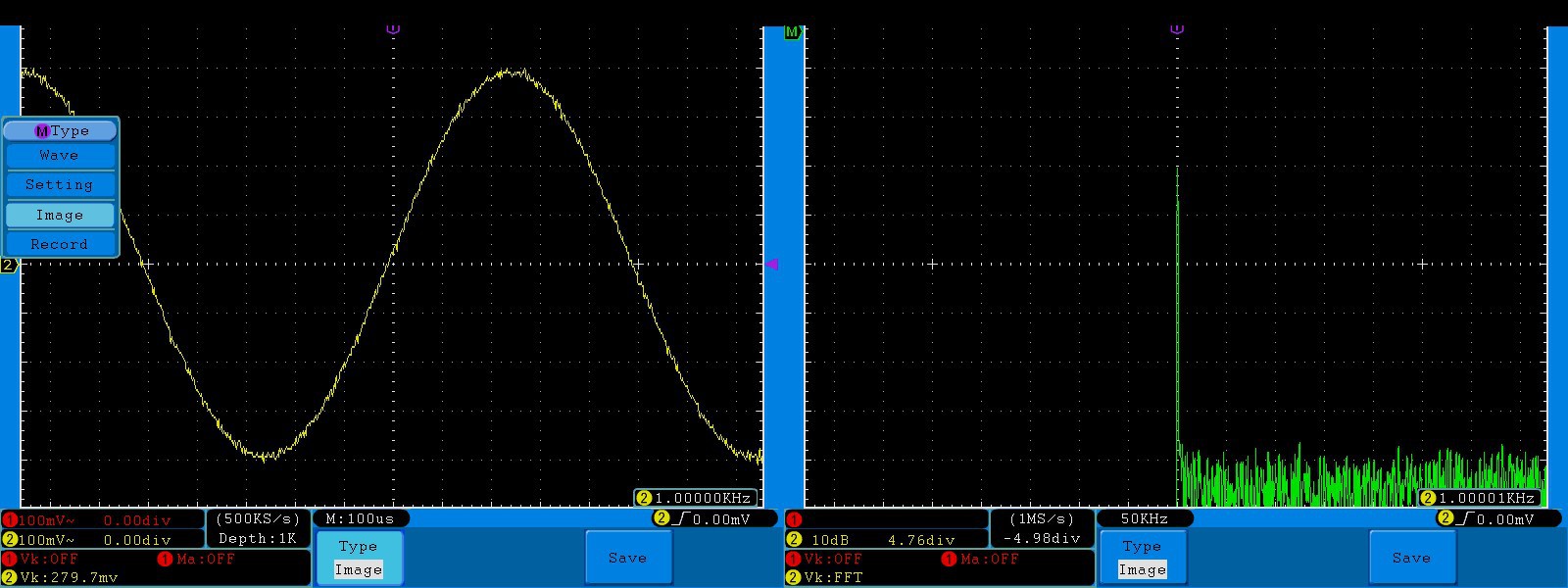This screenshot has width=1568, height=588.
Task: Click the left screen Ma:OFF readout
Action: (x=205, y=559)
